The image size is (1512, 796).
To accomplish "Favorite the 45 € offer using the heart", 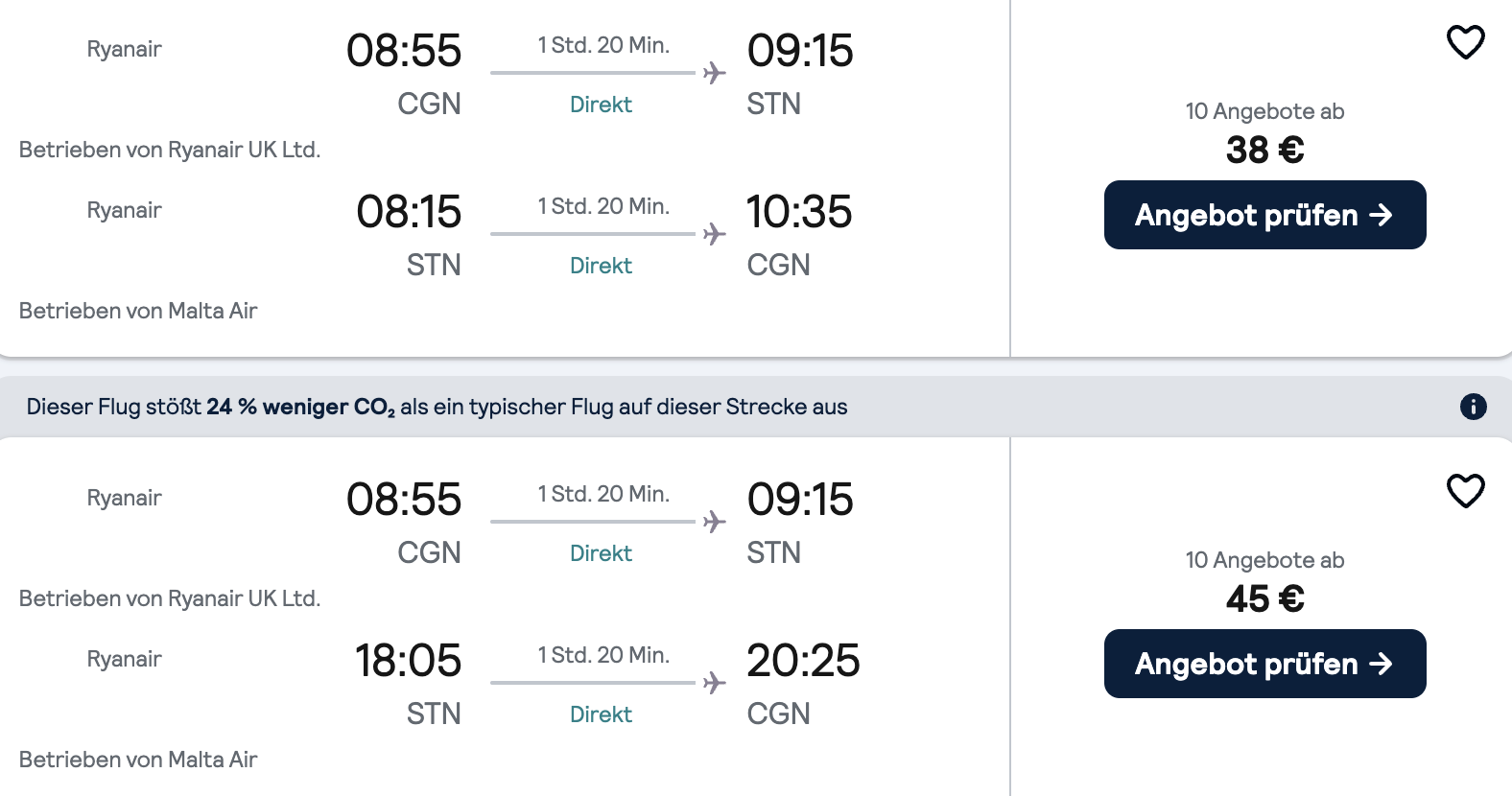I will click(x=1465, y=491).
